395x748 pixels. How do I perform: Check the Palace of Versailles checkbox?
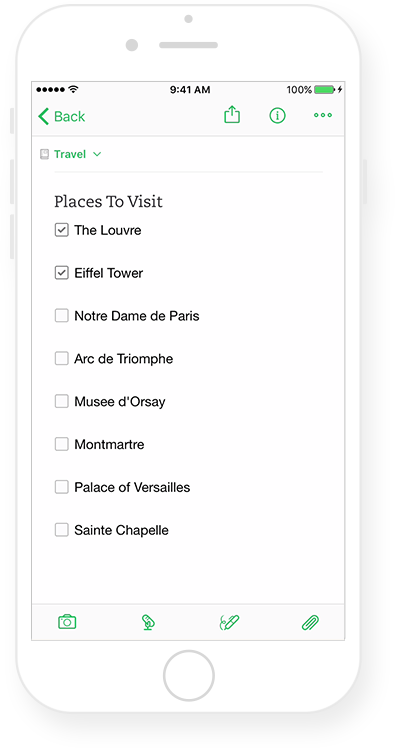[x=62, y=487]
